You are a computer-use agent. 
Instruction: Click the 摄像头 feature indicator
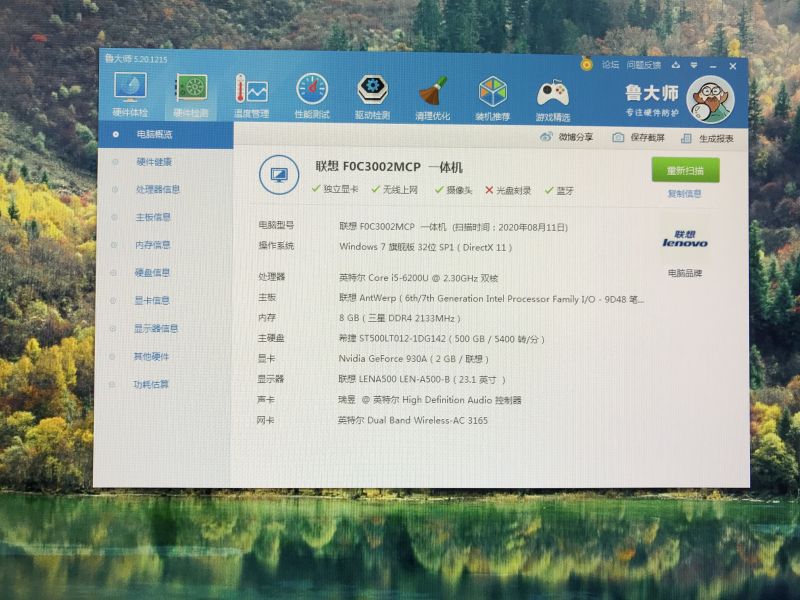pos(454,190)
